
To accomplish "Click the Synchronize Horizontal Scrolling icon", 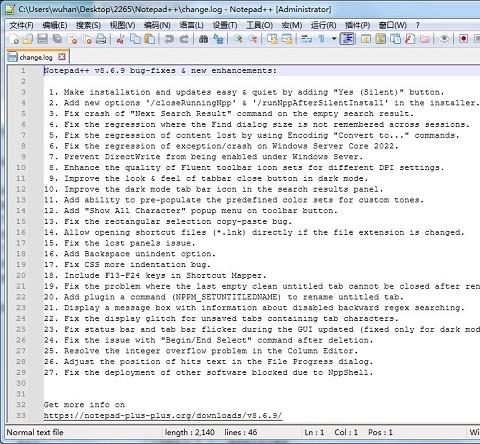I will 287,39.
